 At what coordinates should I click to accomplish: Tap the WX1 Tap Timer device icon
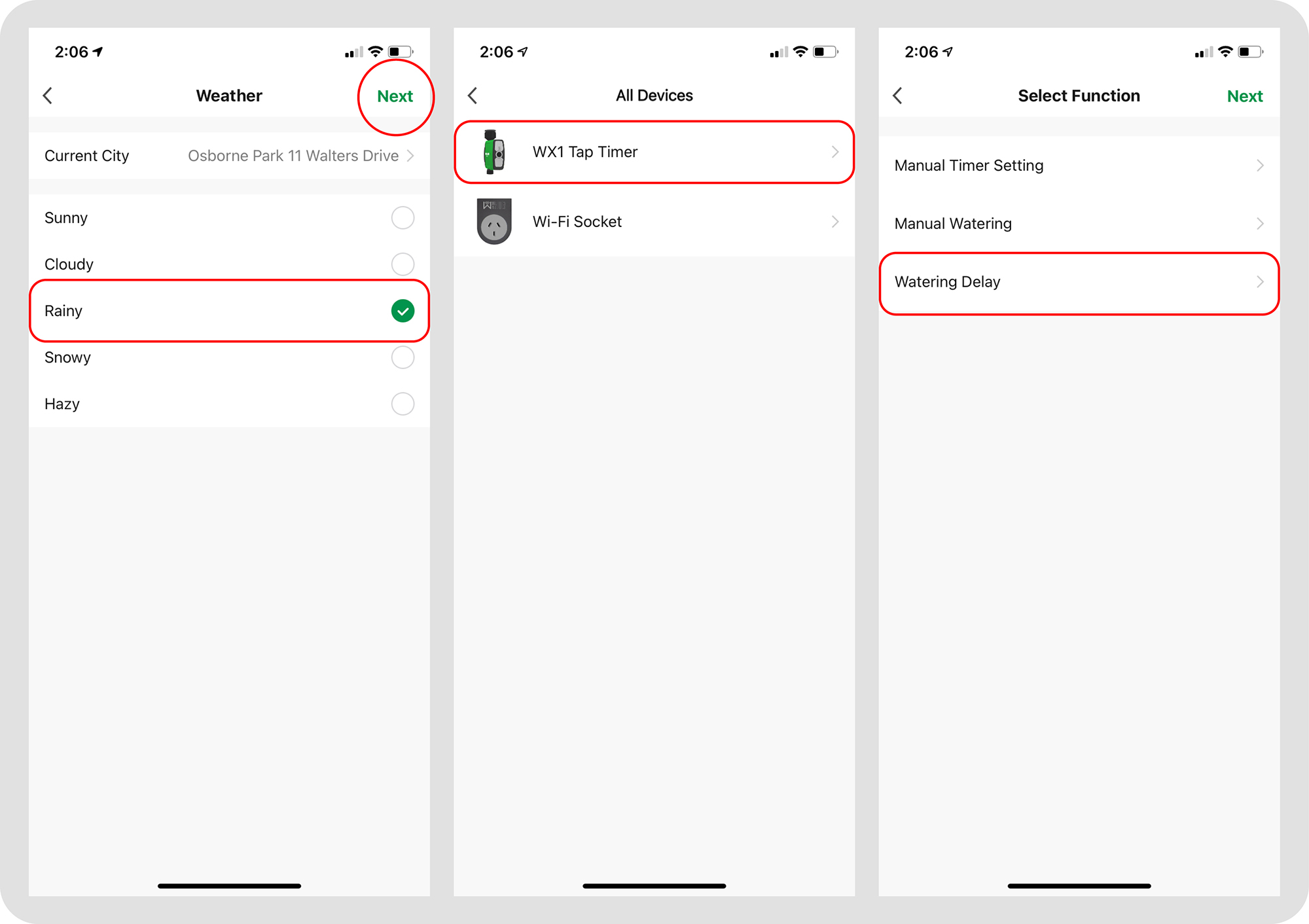[493, 152]
